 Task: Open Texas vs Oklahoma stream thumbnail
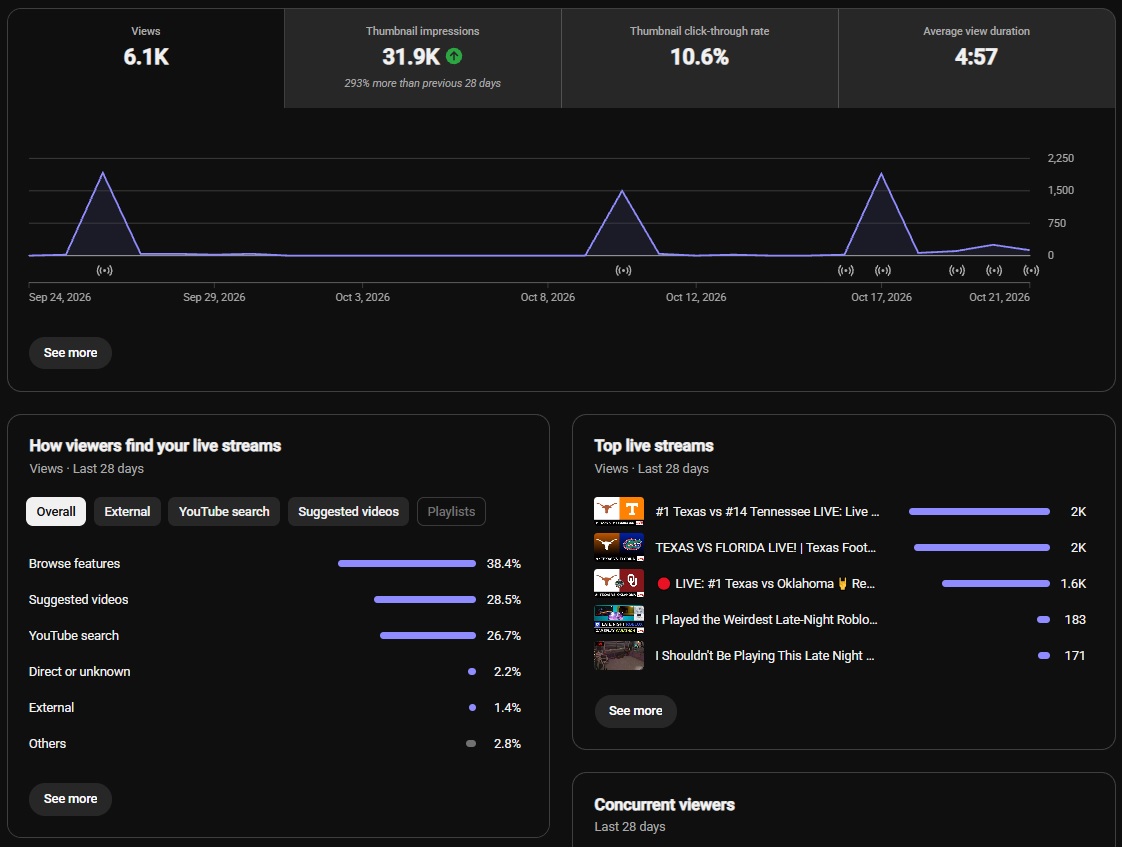[619, 583]
